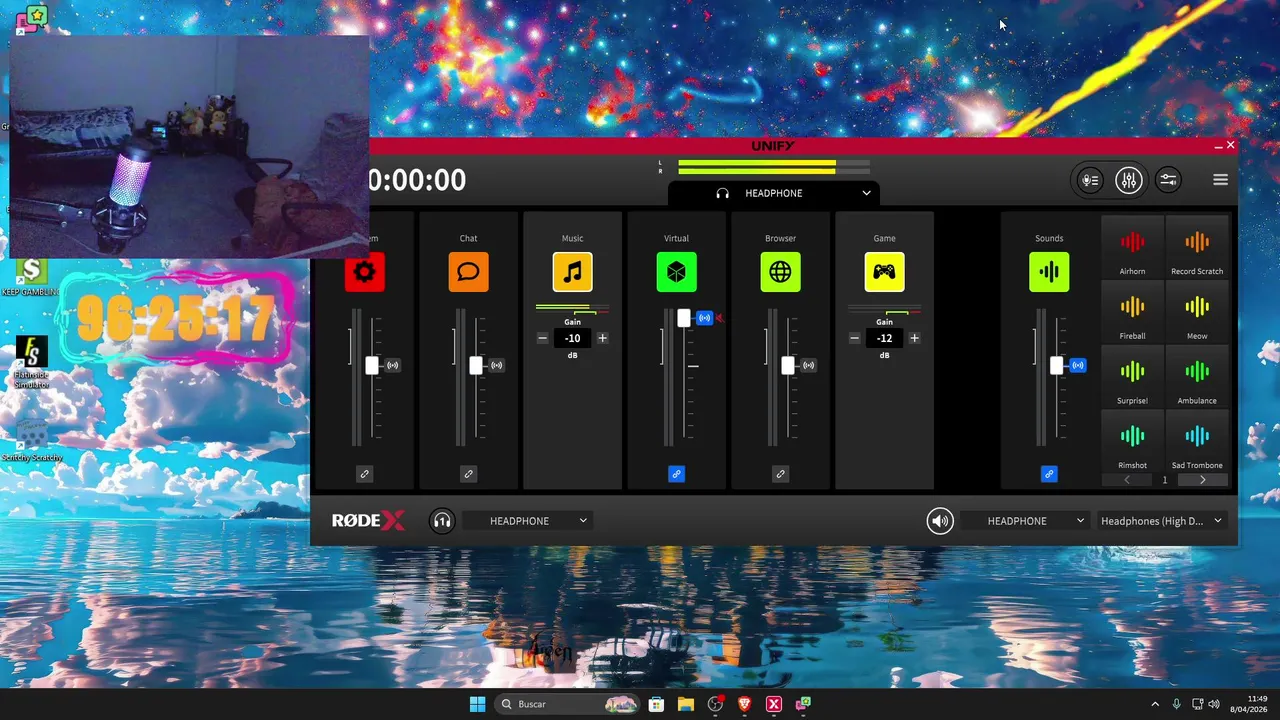1280x720 pixels.
Task: Click the Chat channel fader handle
Action: 476,365
